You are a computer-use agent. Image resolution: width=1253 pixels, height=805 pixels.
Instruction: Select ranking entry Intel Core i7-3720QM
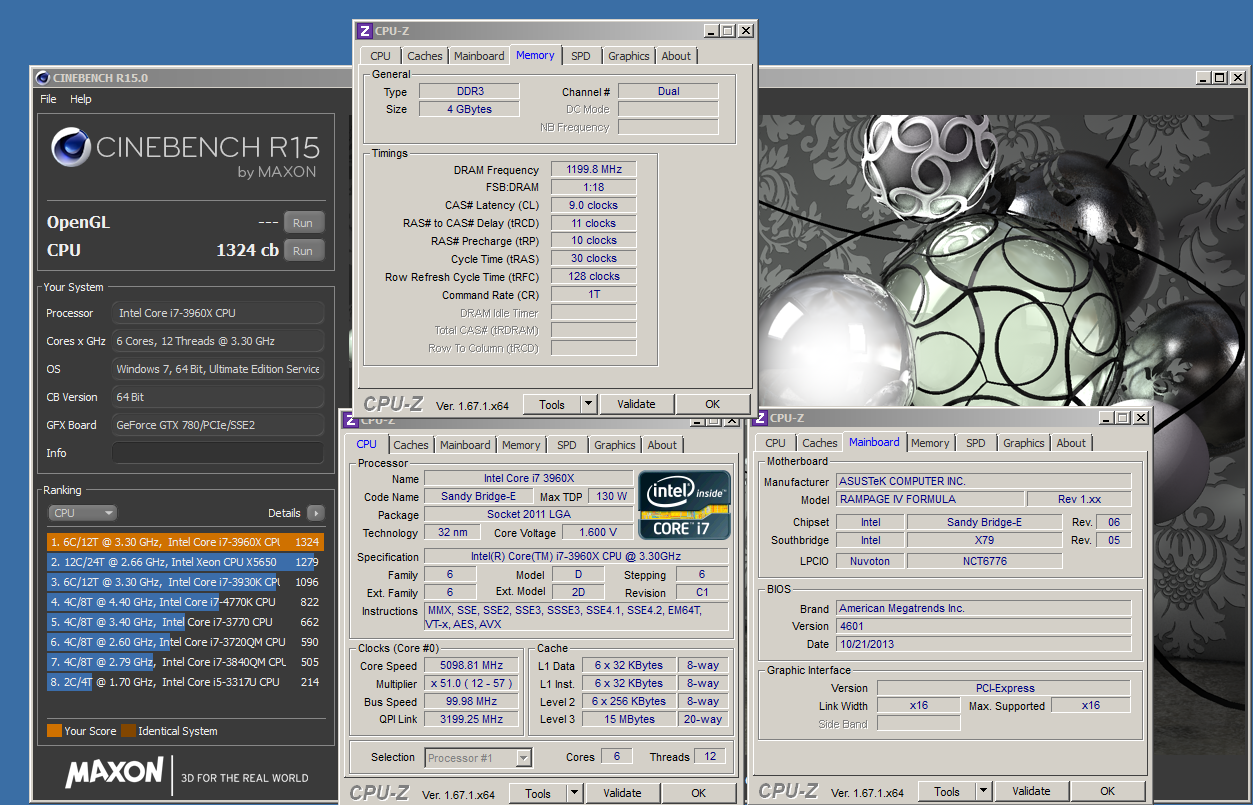185,642
